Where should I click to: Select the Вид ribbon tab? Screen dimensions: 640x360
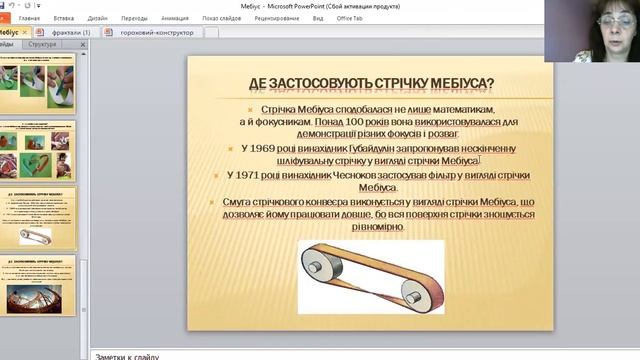[x=318, y=18]
